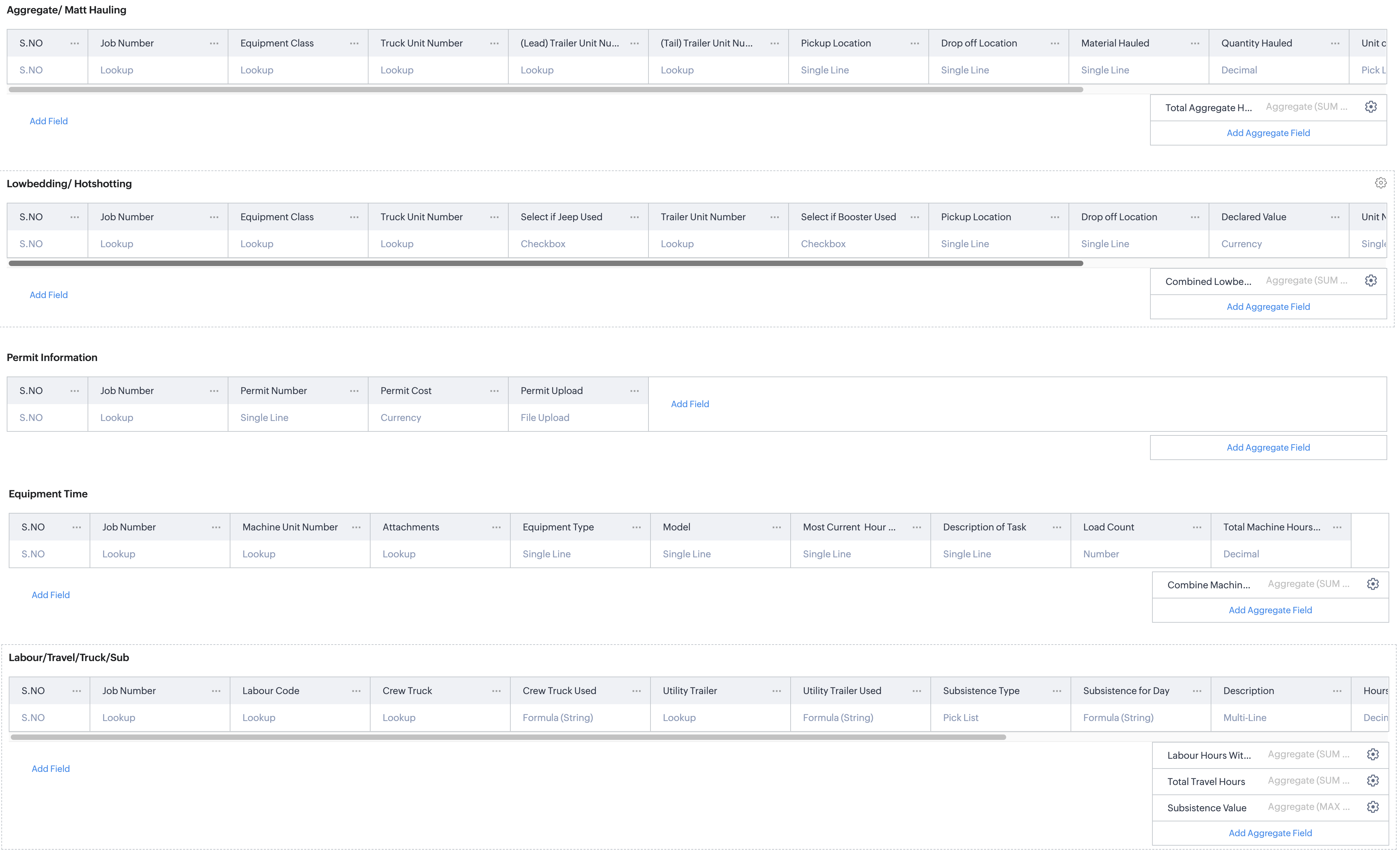Image resolution: width=1400 pixels, height=850 pixels.
Task: Click the Number cell under Load Count
Action: point(1141,554)
